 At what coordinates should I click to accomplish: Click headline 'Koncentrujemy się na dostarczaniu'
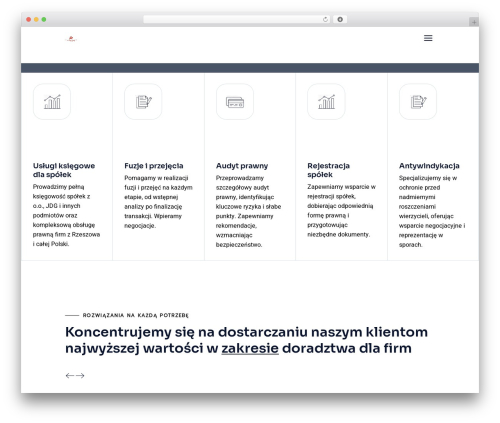(246, 340)
